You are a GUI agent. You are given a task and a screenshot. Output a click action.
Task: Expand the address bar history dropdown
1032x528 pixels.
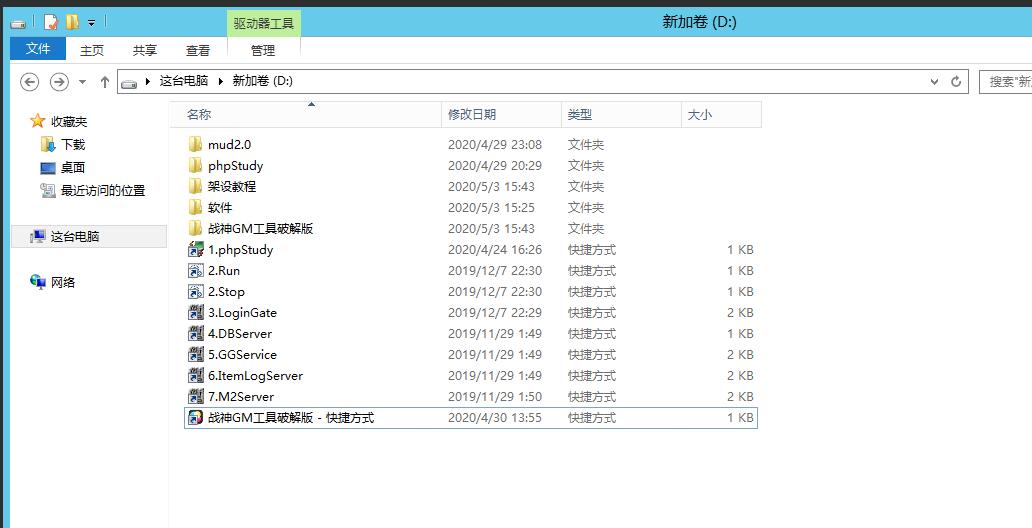pos(935,82)
